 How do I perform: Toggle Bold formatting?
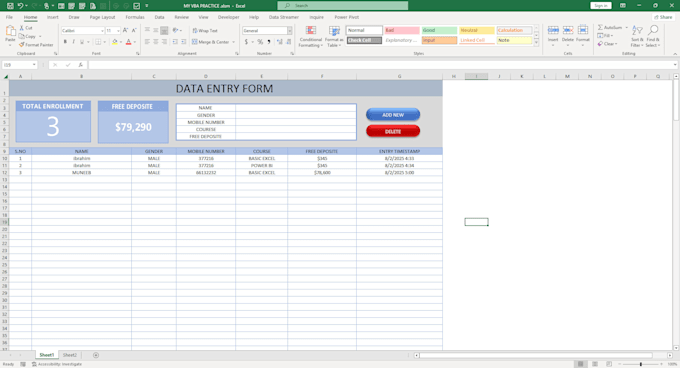(65, 42)
